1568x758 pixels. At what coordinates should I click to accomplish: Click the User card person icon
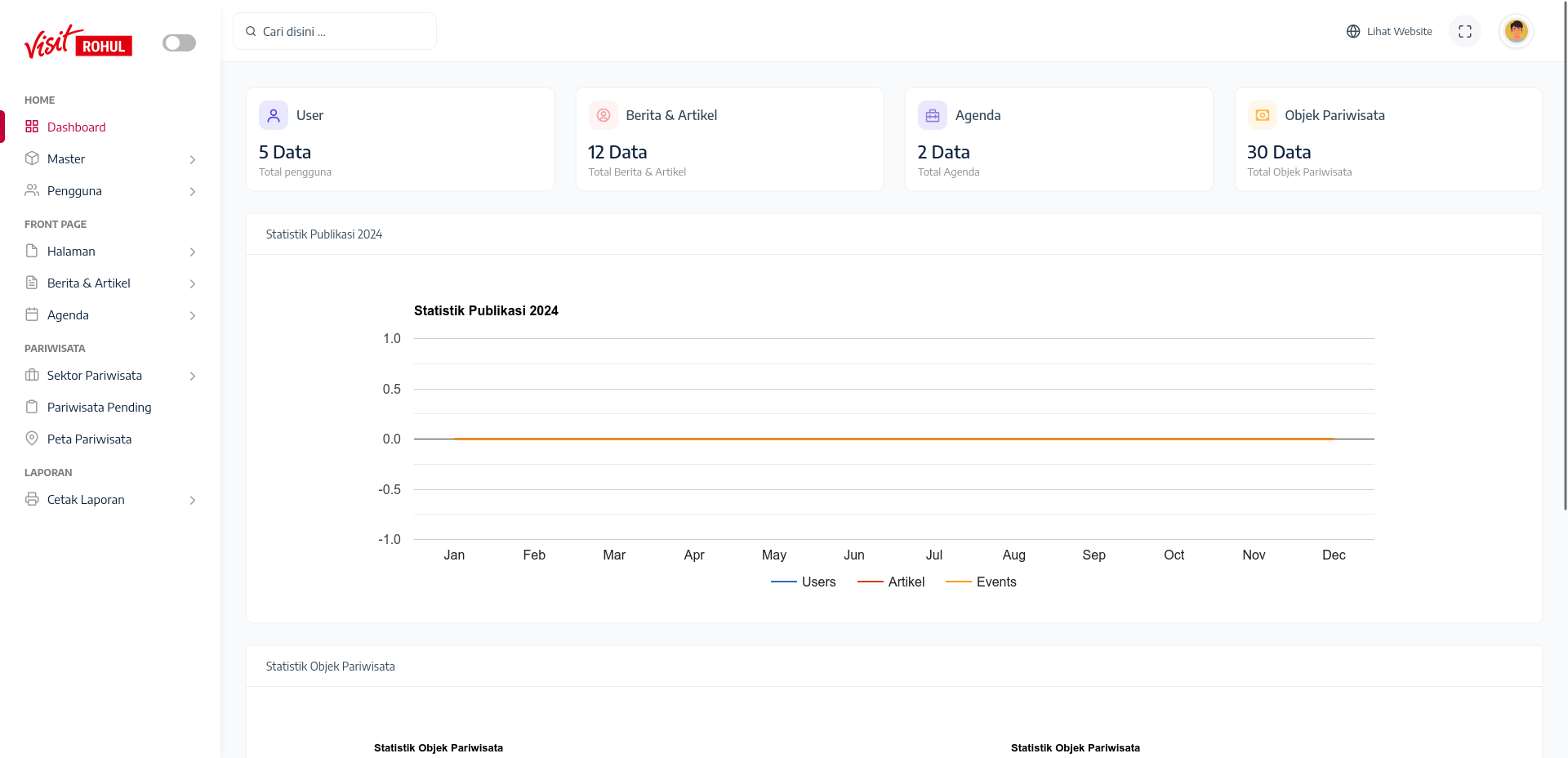click(274, 115)
